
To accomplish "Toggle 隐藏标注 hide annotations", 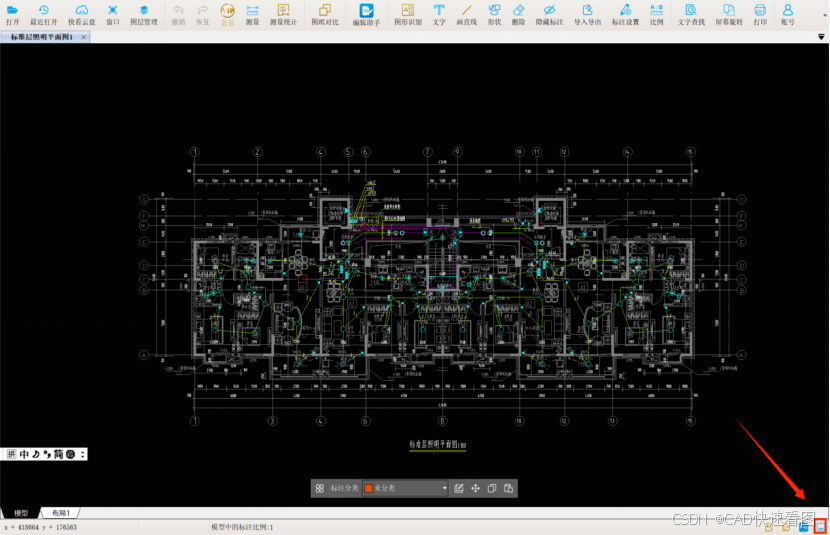I will coord(549,14).
